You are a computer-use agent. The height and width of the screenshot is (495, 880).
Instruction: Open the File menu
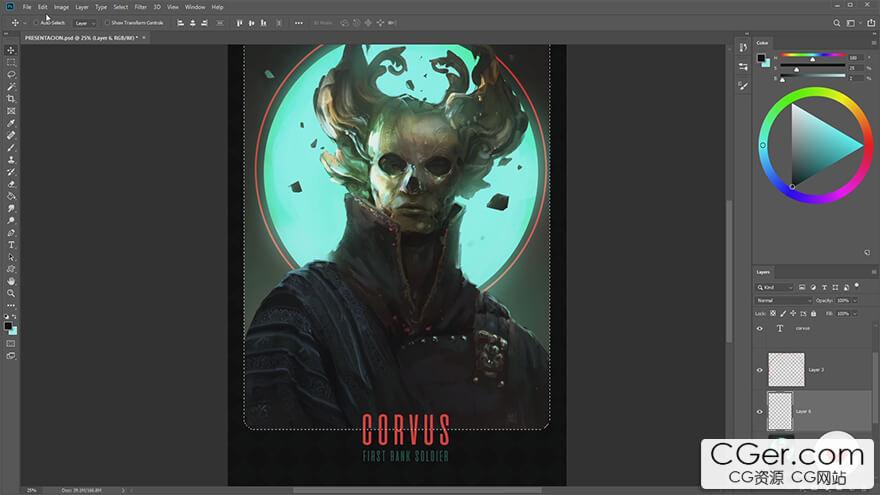27,7
